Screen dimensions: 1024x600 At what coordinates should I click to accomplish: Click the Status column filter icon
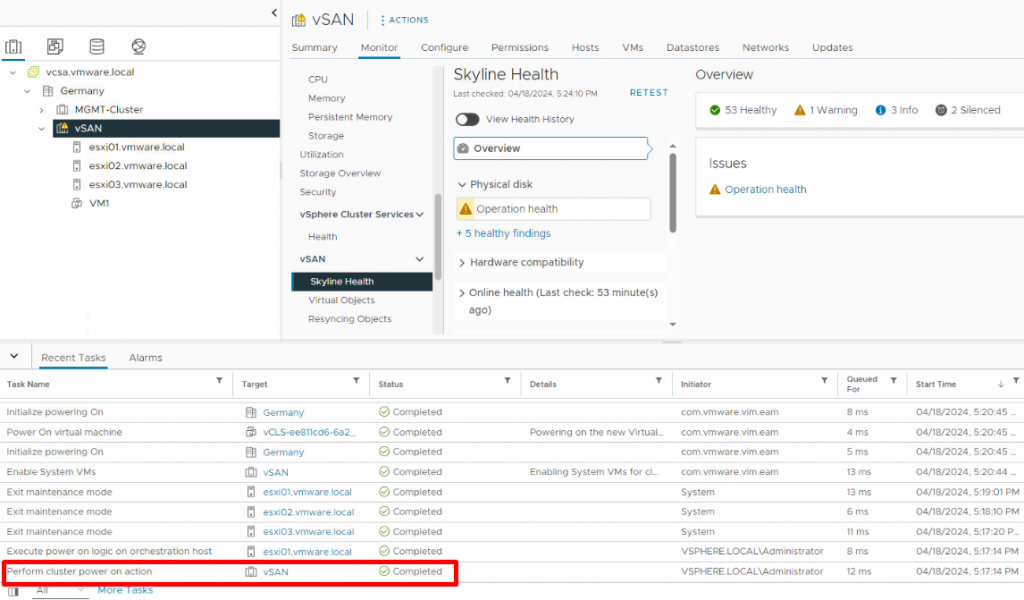507,381
